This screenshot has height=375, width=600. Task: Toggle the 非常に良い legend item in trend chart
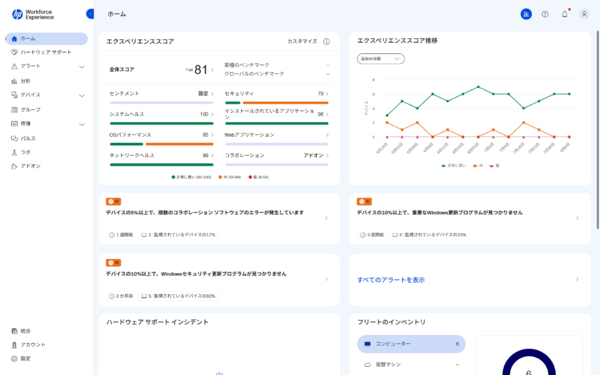point(454,166)
